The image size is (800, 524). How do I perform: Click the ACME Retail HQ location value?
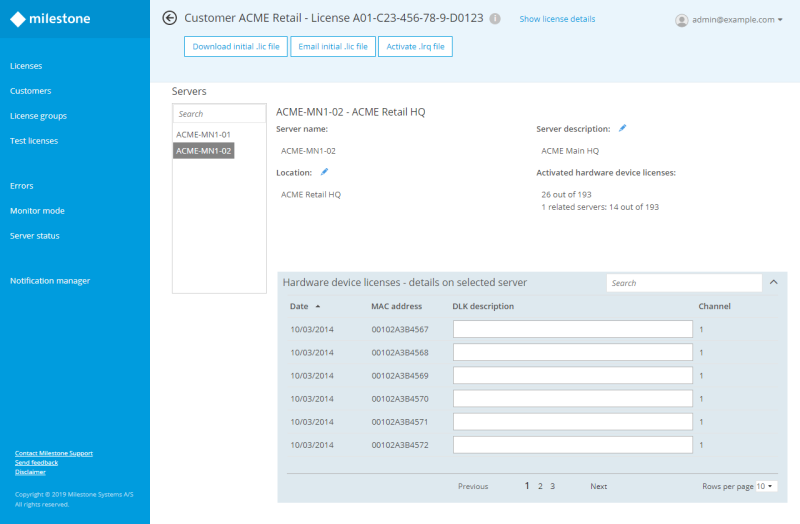tap(311, 194)
